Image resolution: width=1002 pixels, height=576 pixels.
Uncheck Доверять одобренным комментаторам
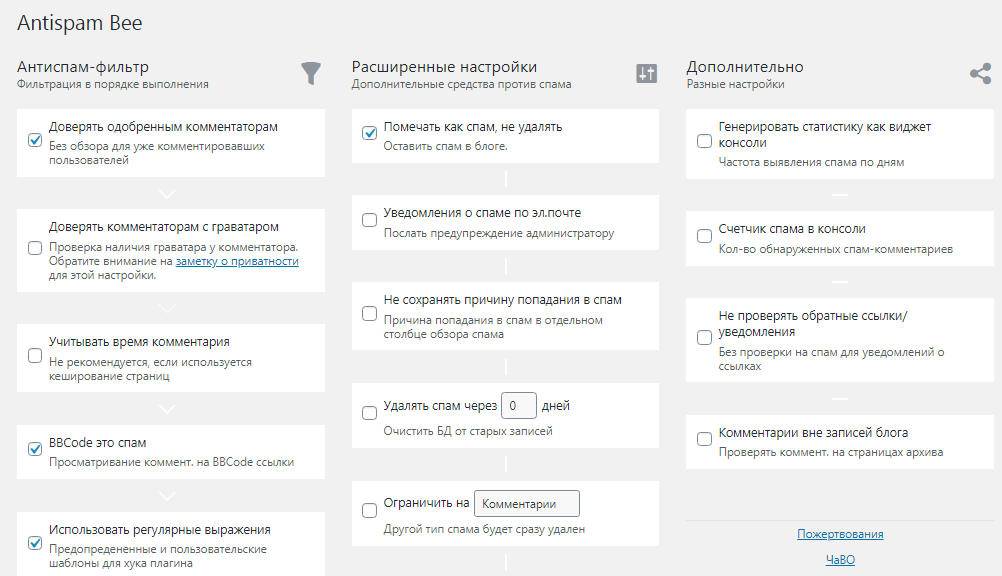coord(35,140)
